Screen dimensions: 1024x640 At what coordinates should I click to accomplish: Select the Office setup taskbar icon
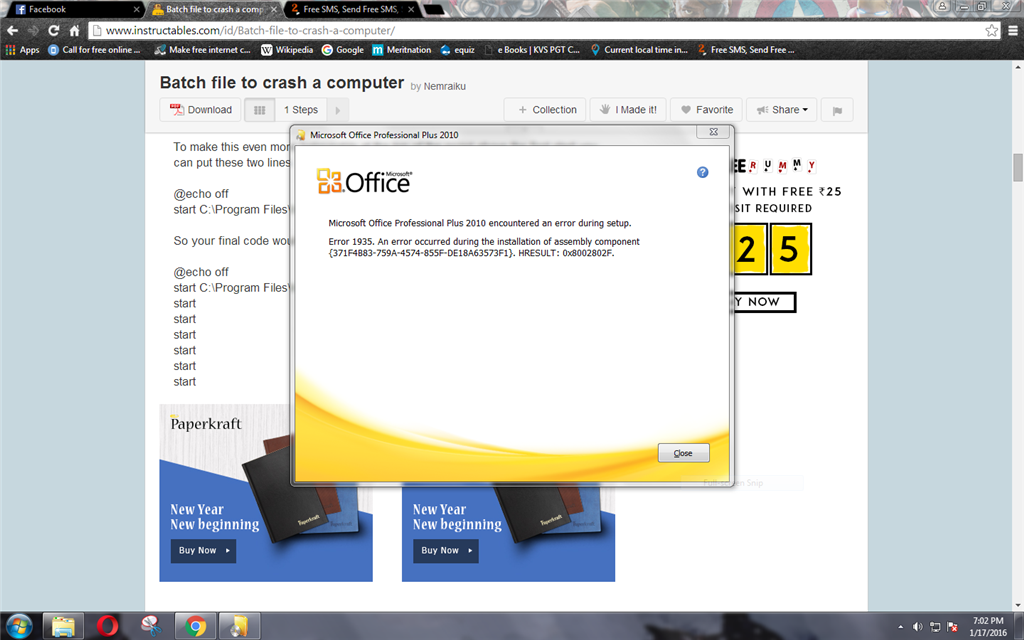239,626
